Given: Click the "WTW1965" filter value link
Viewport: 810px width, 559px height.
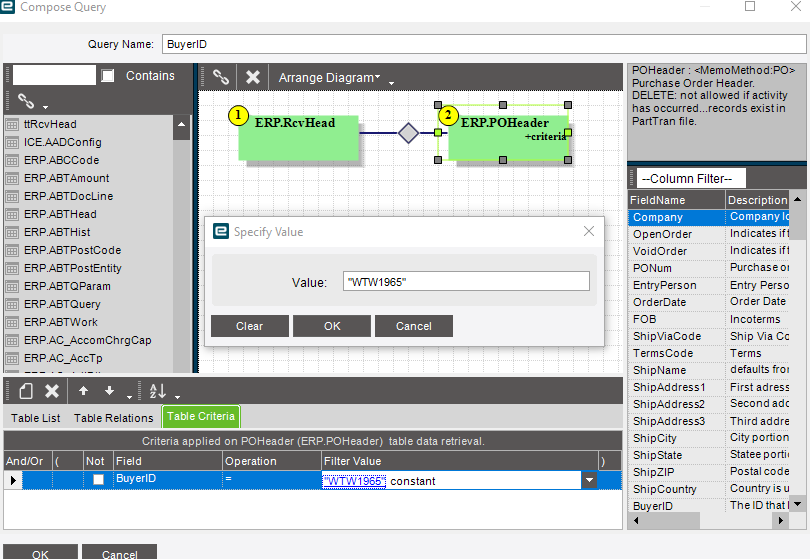Looking at the screenshot, I should click(354, 481).
